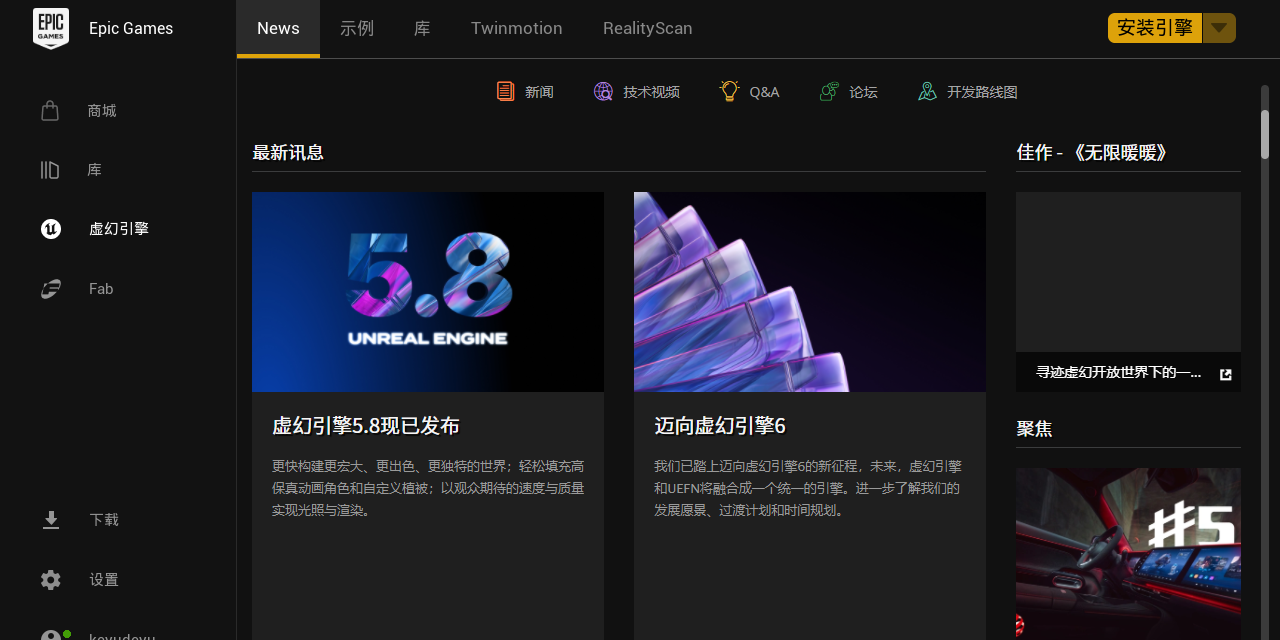The height and width of the screenshot is (640, 1280).
Task: Click the 开发路线图 map pin icon
Action: 927,92
